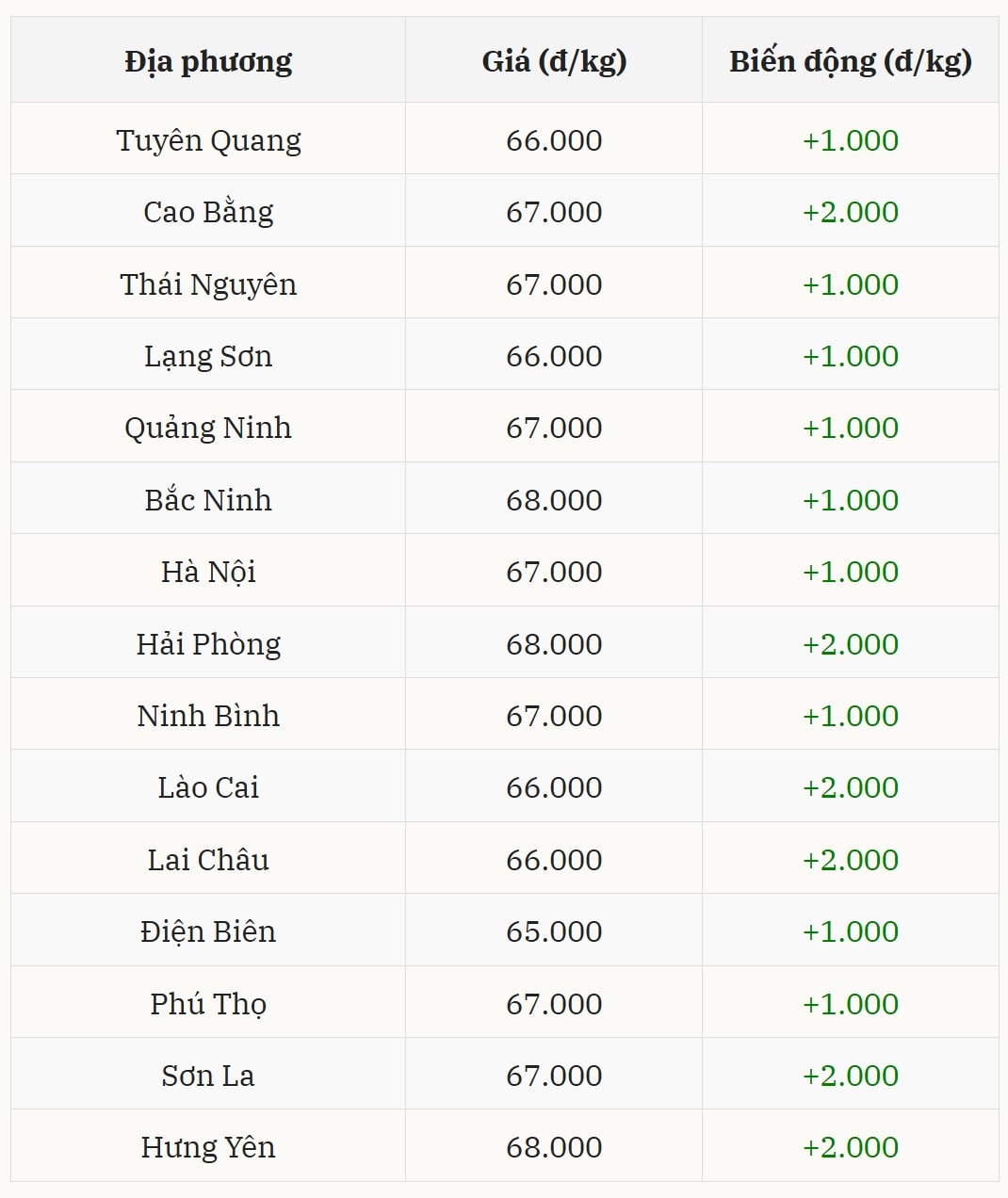The height and width of the screenshot is (1198, 1008).
Task: Click the Lai Châu cell
Action: click(208, 860)
